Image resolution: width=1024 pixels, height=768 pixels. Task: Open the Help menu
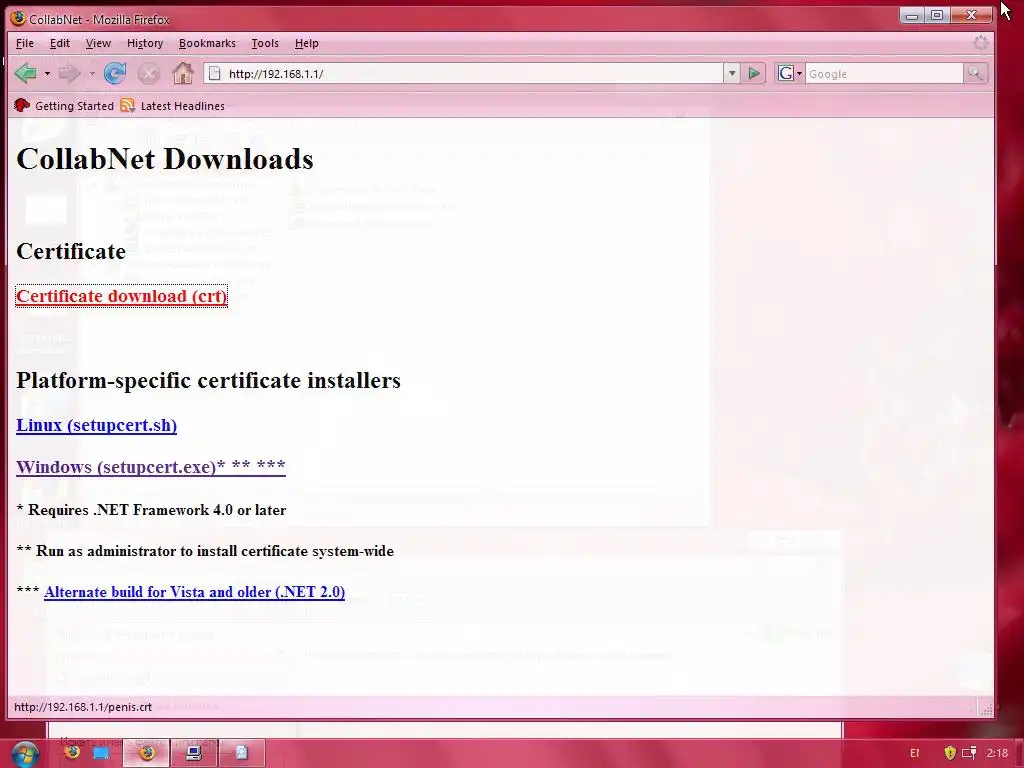[306, 43]
